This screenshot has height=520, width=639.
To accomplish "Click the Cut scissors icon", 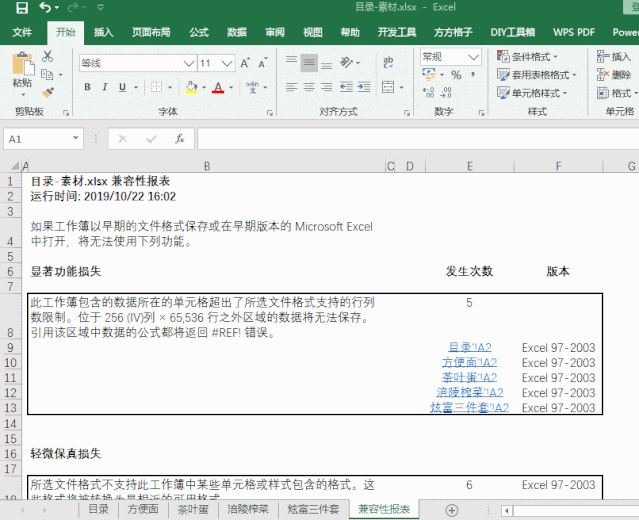I will click(47, 56).
